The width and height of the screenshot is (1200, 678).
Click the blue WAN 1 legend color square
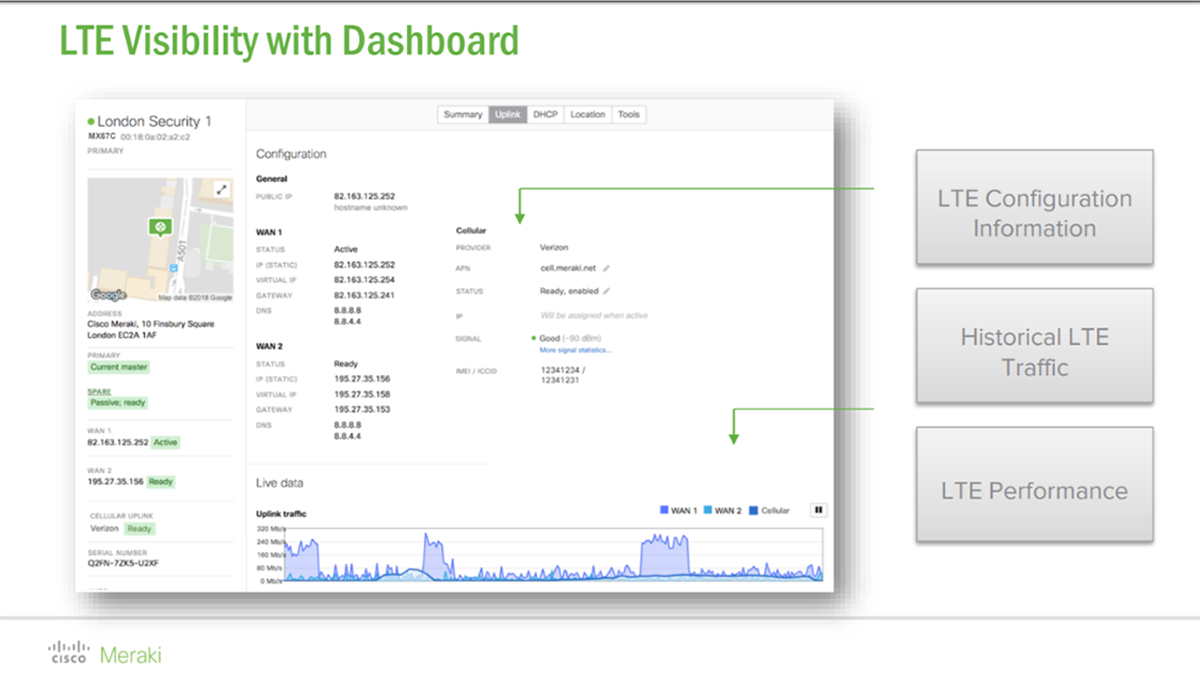tap(665, 510)
